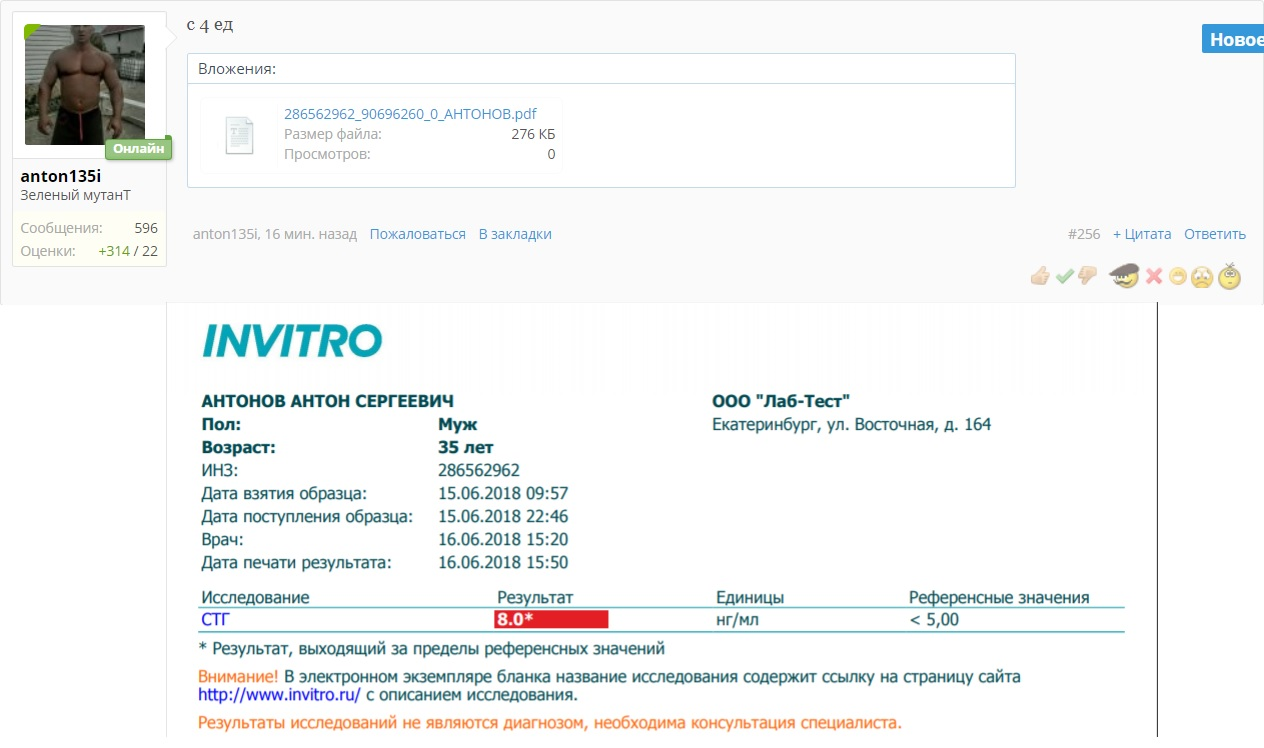Click the green Онлайн status badge

coord(139,148)
